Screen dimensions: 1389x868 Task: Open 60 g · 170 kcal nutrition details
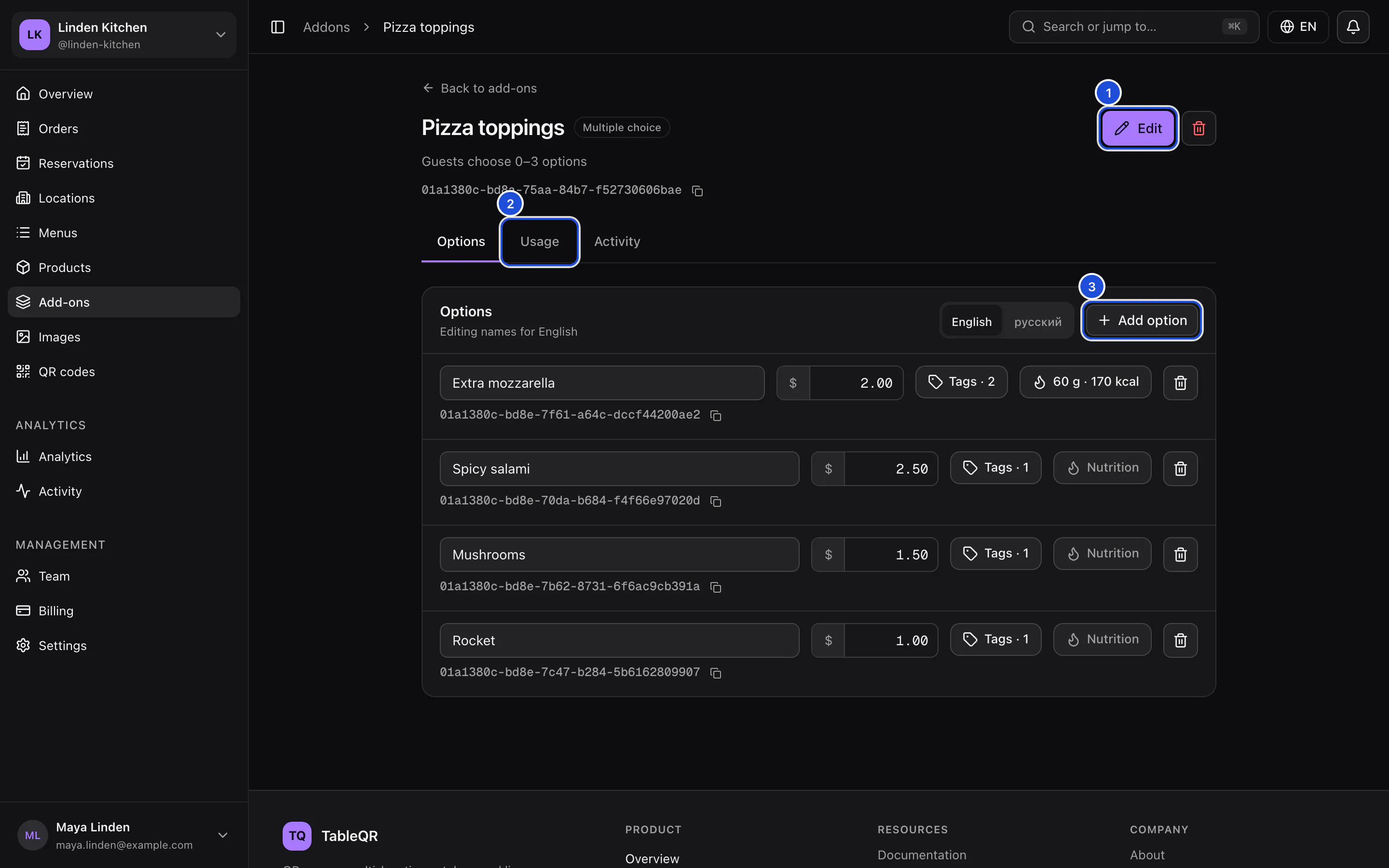click(1085, 382)
